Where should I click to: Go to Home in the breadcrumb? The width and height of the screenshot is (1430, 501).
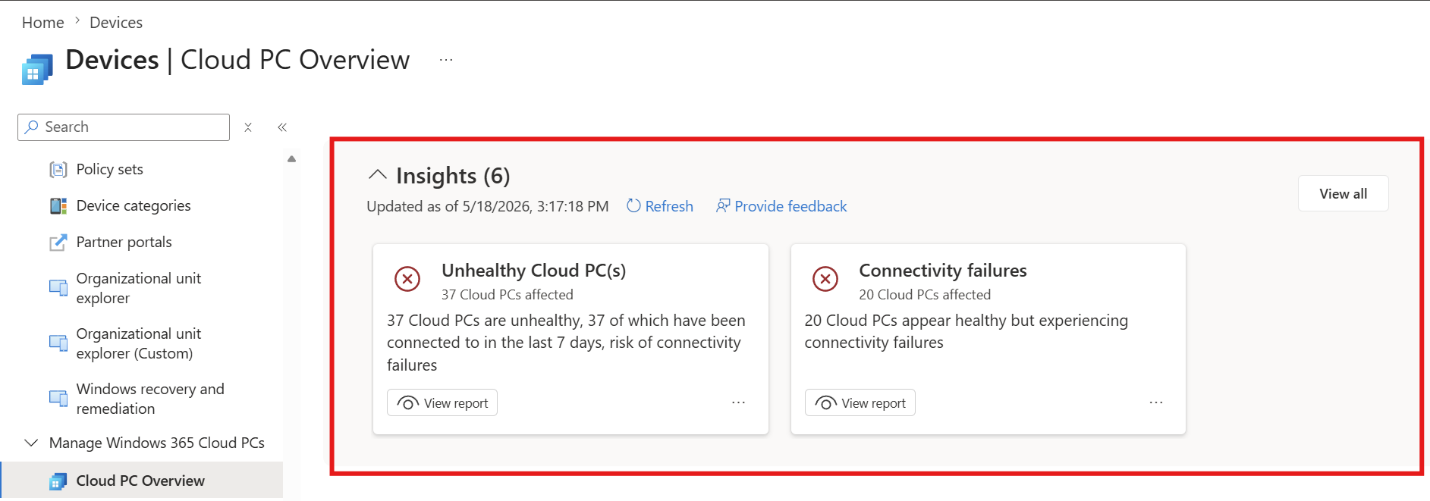[x=43, y=22]
